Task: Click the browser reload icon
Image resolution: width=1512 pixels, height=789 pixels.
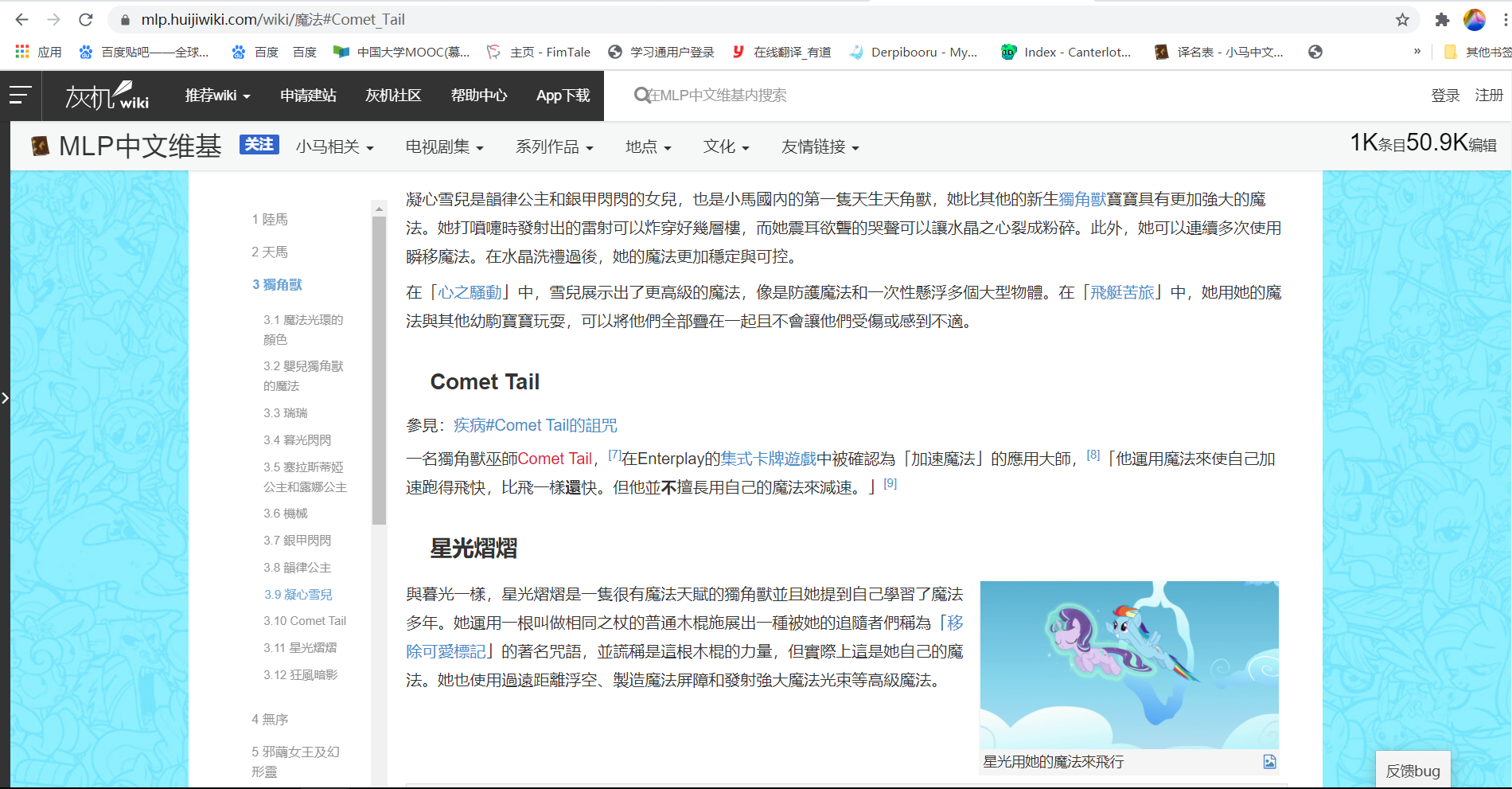Action: point(86,20)
